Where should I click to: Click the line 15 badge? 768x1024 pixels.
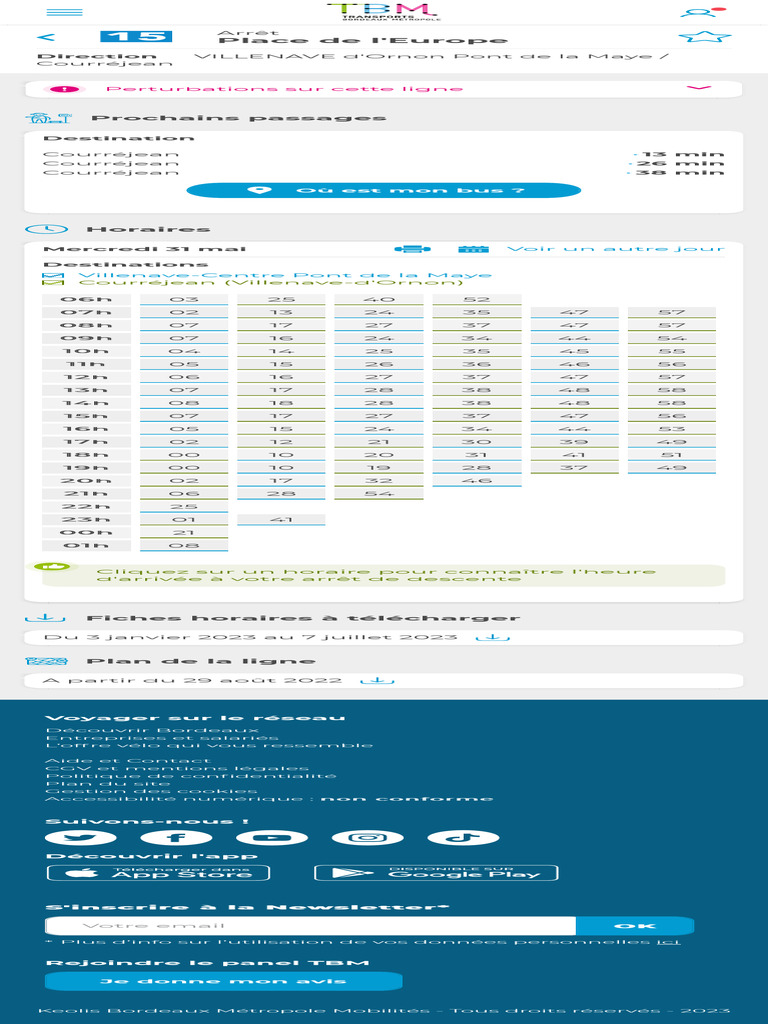(136, 37)
